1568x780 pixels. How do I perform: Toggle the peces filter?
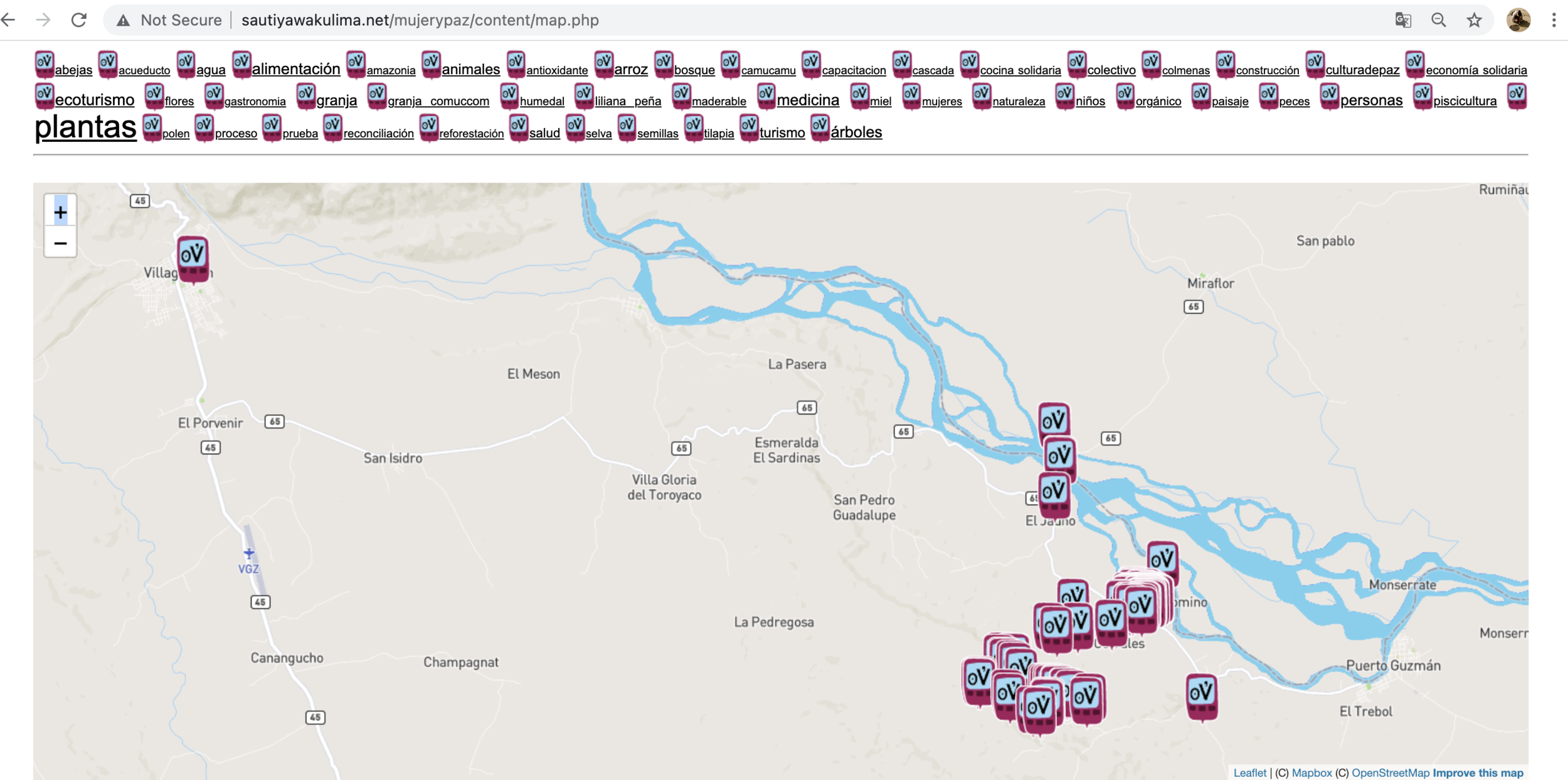pos(1295,100)
